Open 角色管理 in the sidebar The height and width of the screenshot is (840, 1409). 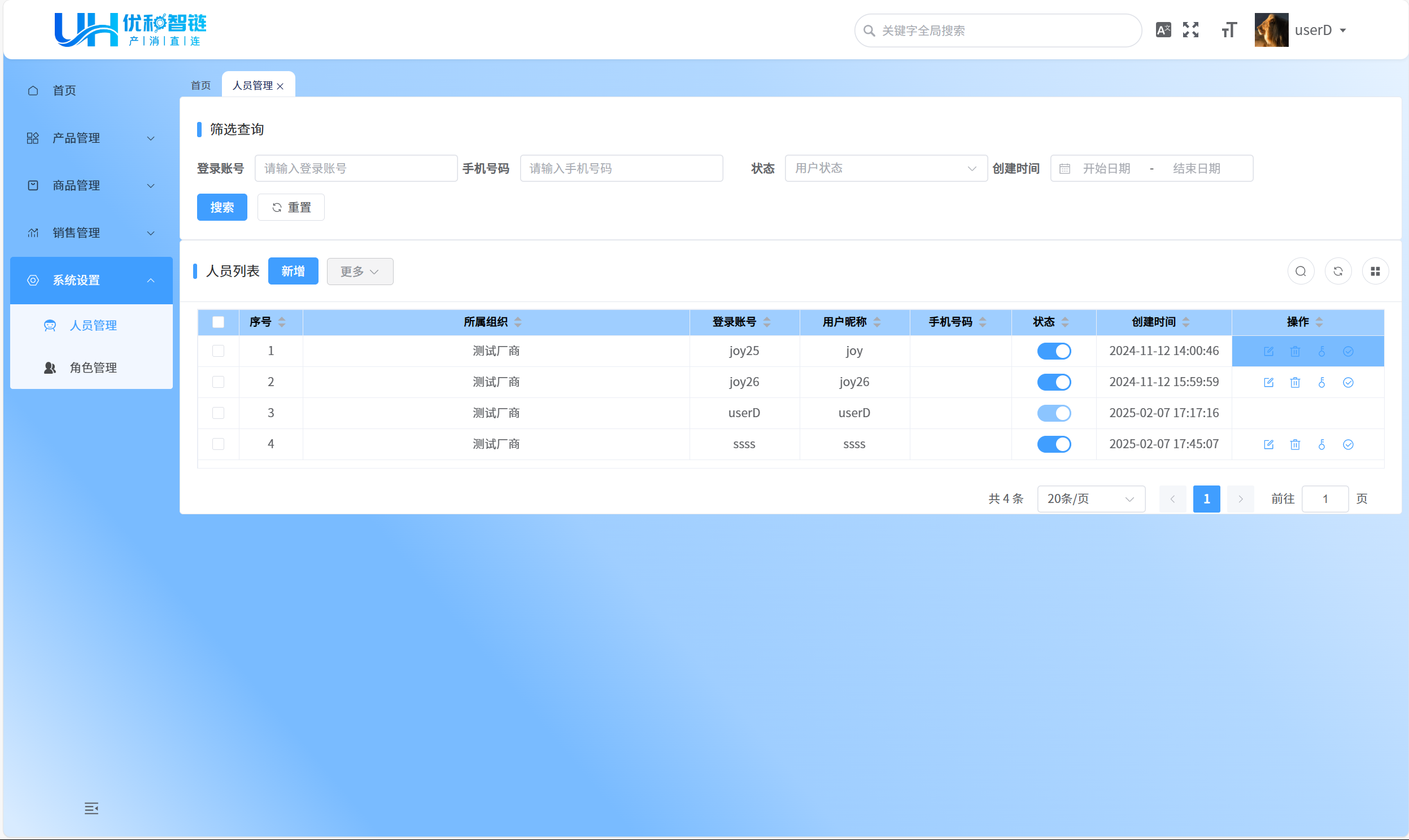point(93,368)
